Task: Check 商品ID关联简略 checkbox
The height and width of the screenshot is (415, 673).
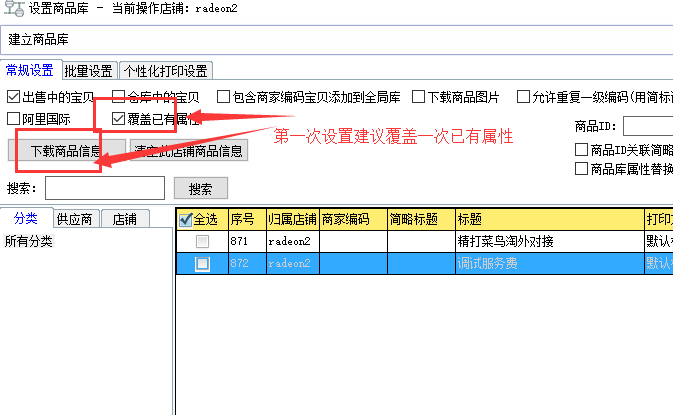Action: (581, 149)
